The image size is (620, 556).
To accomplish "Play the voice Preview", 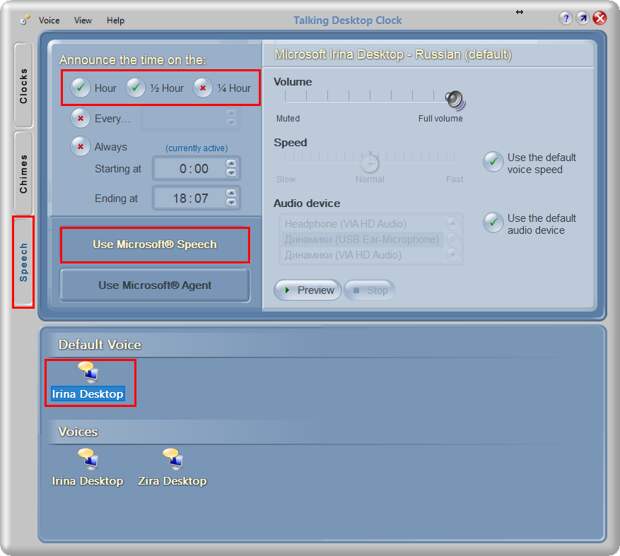I will click(x=308, y=290).
